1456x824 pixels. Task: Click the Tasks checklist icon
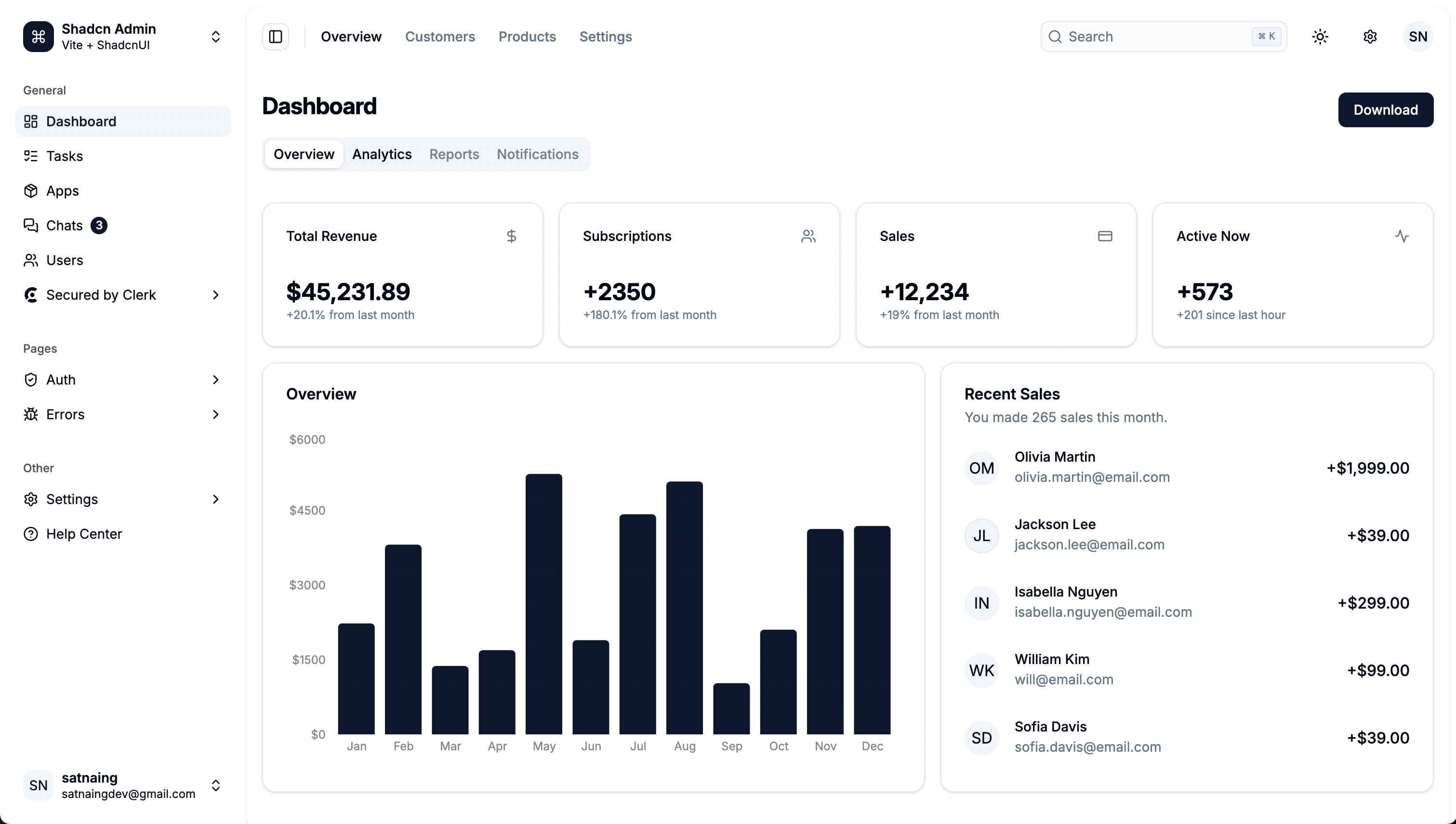30,156
